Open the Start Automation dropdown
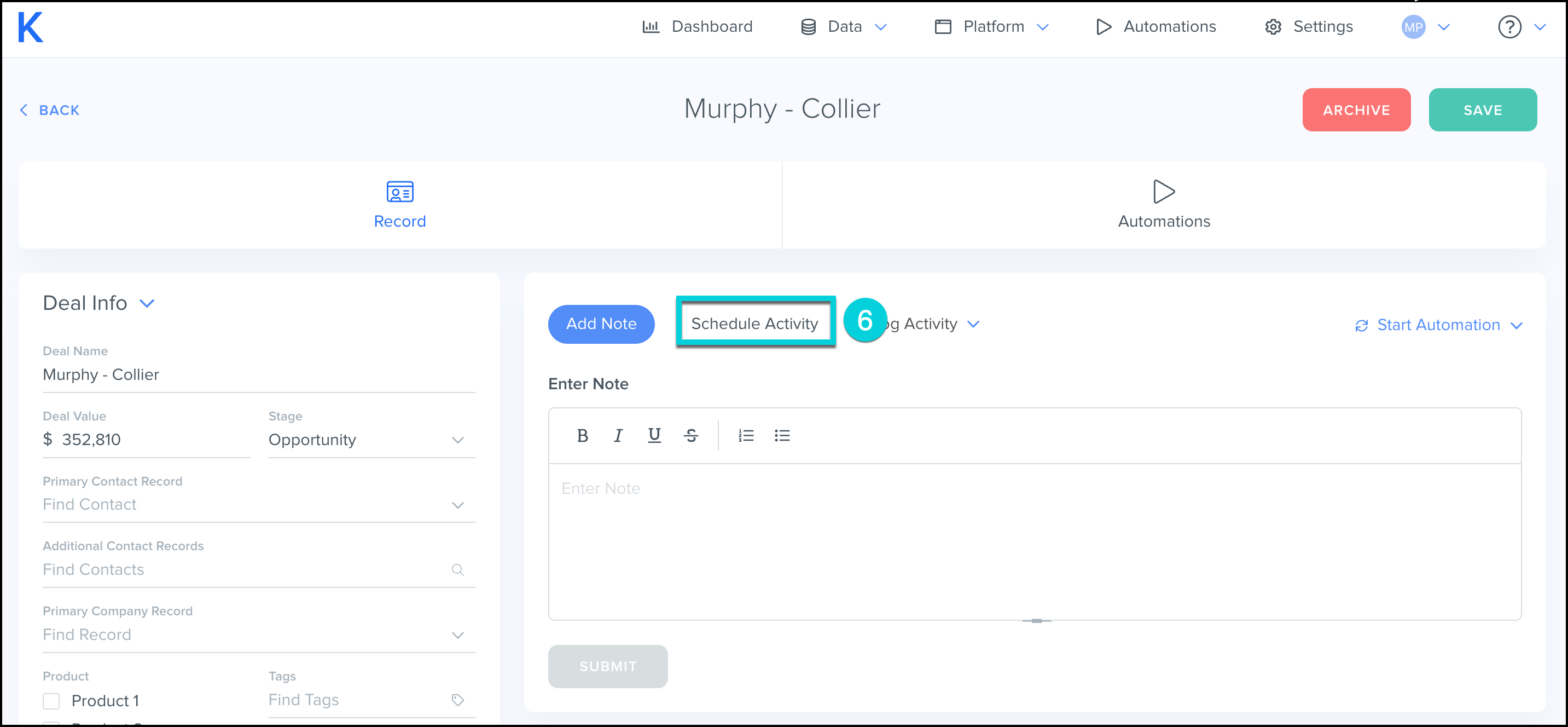1568x727 pixels. click(1438, 325)
